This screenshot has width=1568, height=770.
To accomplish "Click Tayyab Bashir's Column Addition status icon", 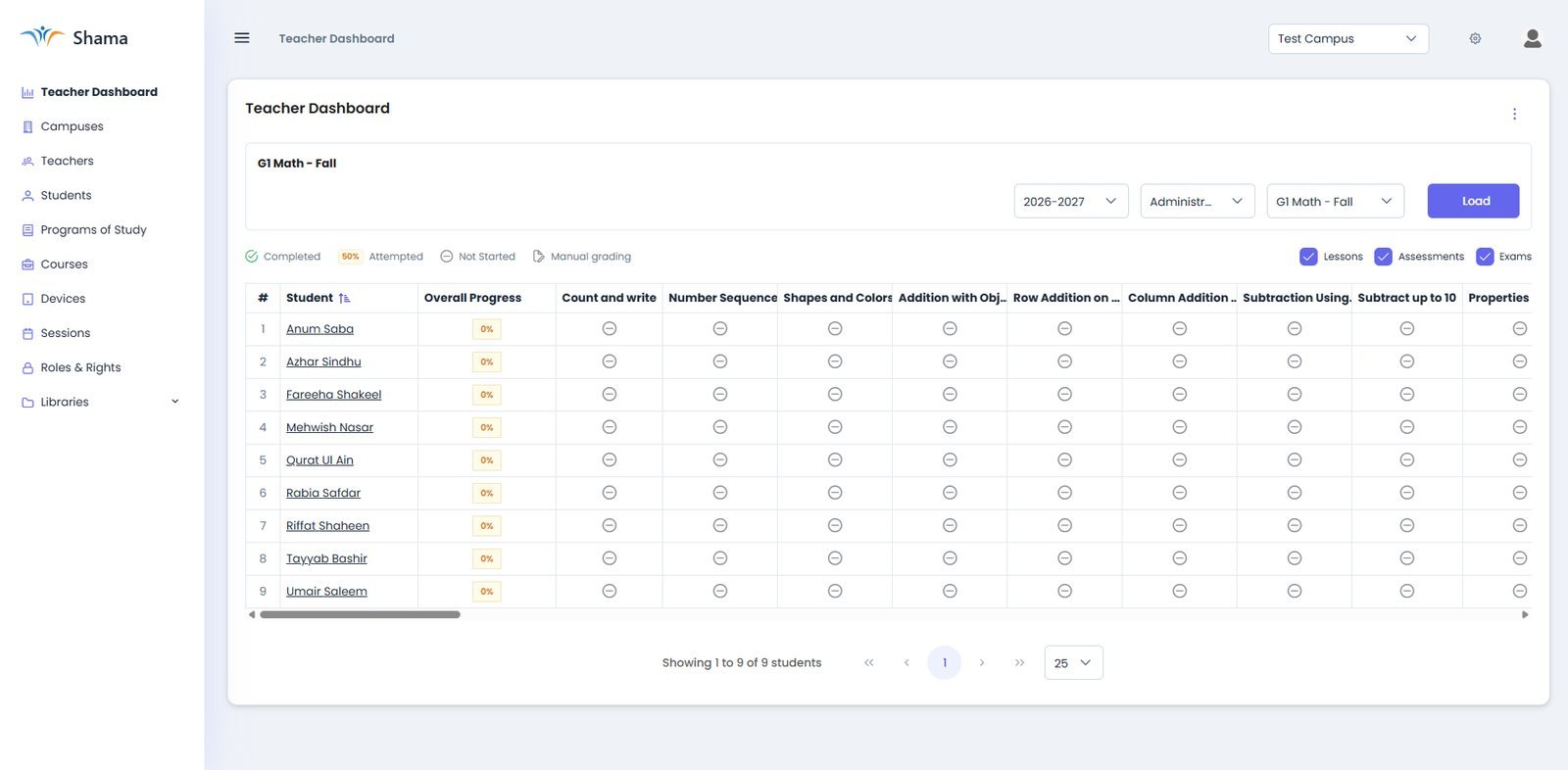I will [x=1180, y=558].
